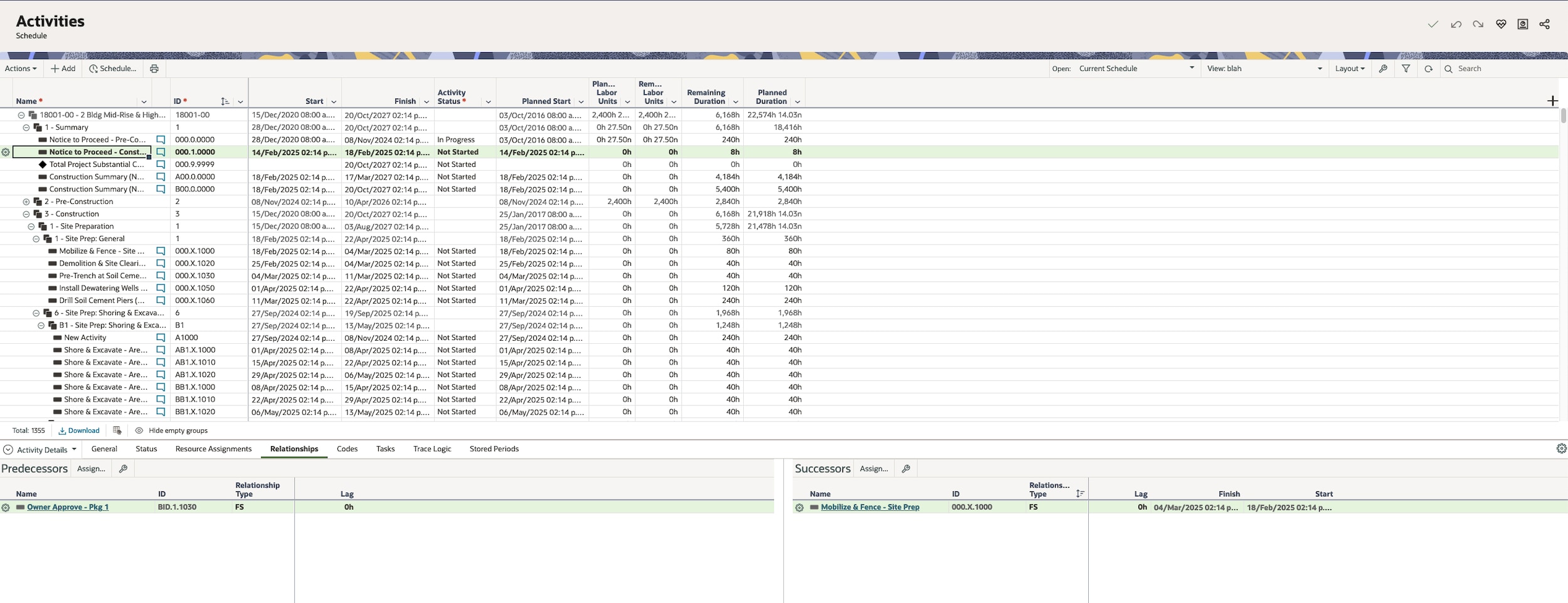Viewport: 1568px width, 603px height.
Task: Open the Layout dropdown menu
Action: click(1350, 69)
